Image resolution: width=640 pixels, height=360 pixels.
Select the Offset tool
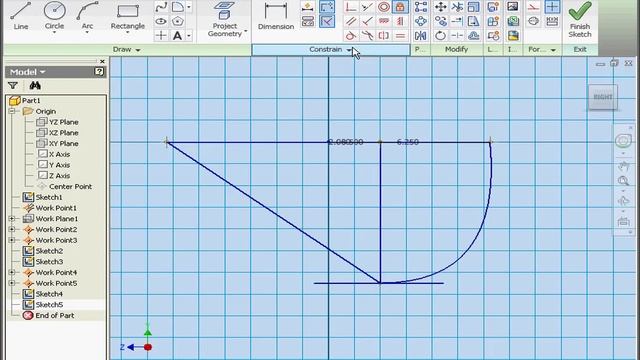pyautogui.click(x=473, y=36)
